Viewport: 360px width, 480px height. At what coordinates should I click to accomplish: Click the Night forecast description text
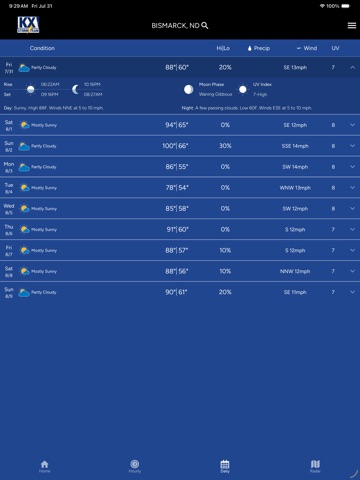247,108
